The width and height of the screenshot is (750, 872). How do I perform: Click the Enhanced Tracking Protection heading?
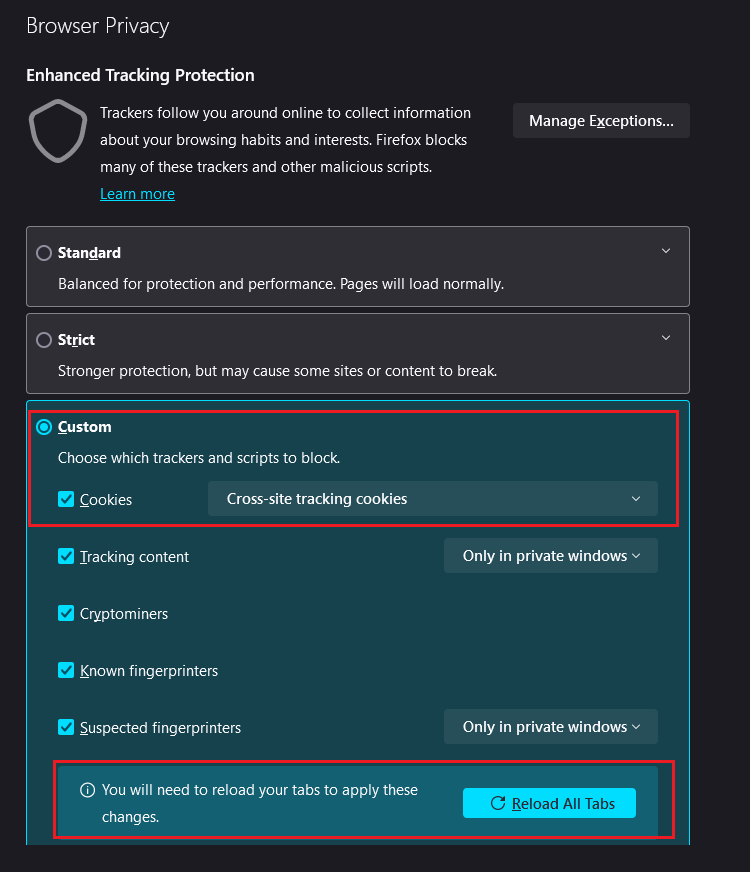click(x=140, y=75)
